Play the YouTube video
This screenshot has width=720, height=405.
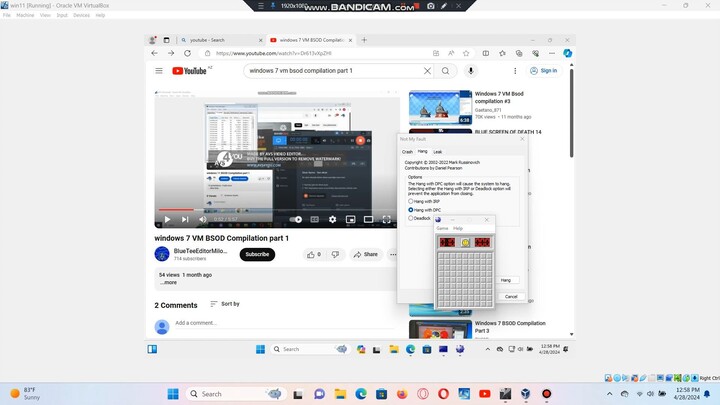click(x=167, y=219)
